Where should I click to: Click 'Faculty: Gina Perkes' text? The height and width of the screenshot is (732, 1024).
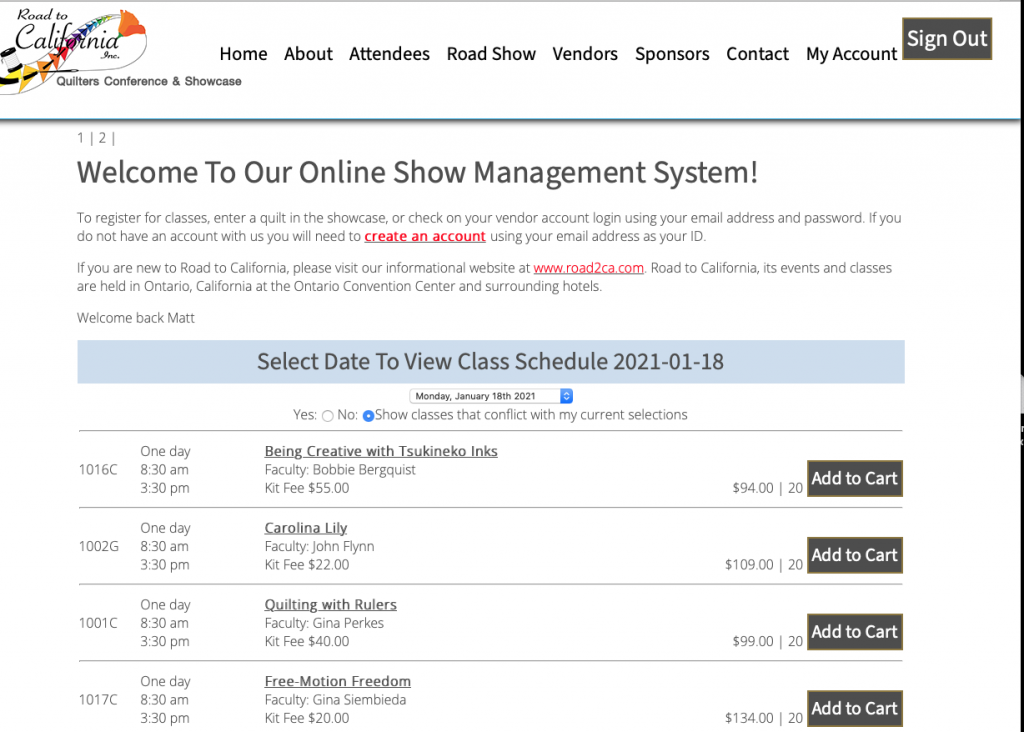click(324, 623)
